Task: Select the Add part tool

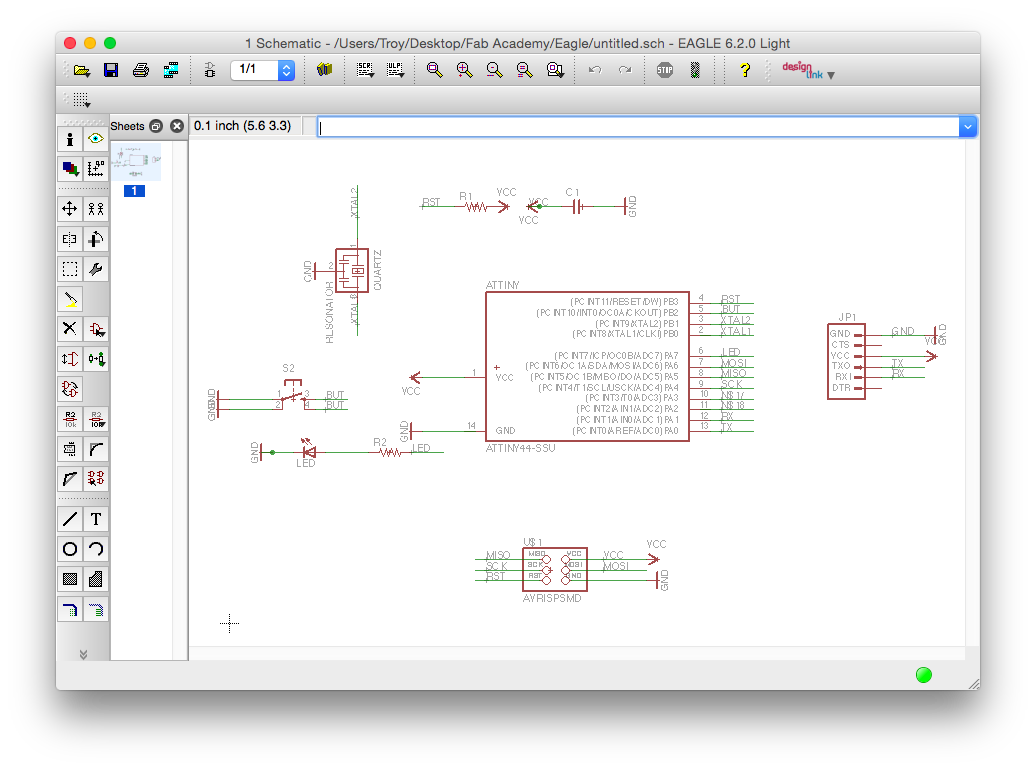Action: (x=96, y=329)
